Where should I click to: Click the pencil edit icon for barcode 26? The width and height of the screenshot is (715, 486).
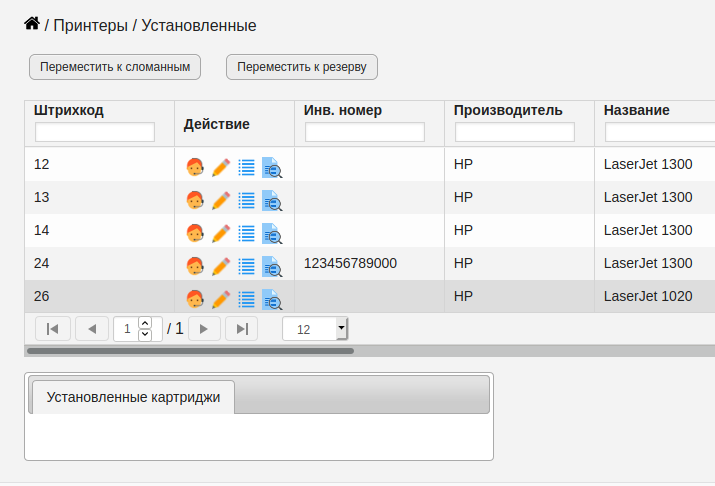point(221,300)
